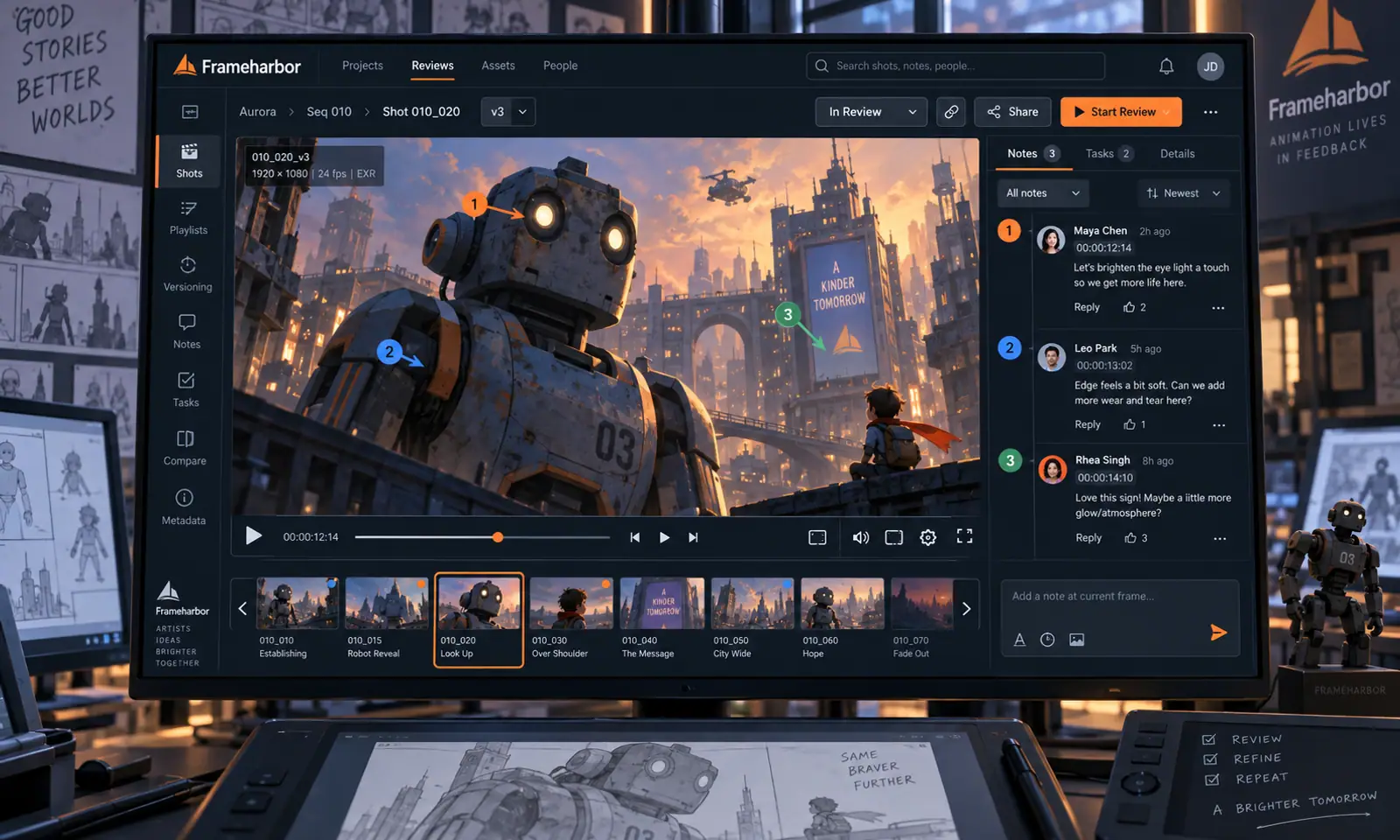Go to the Projects menu
This screenshot has height=840, width=1400.
point(362,66)
